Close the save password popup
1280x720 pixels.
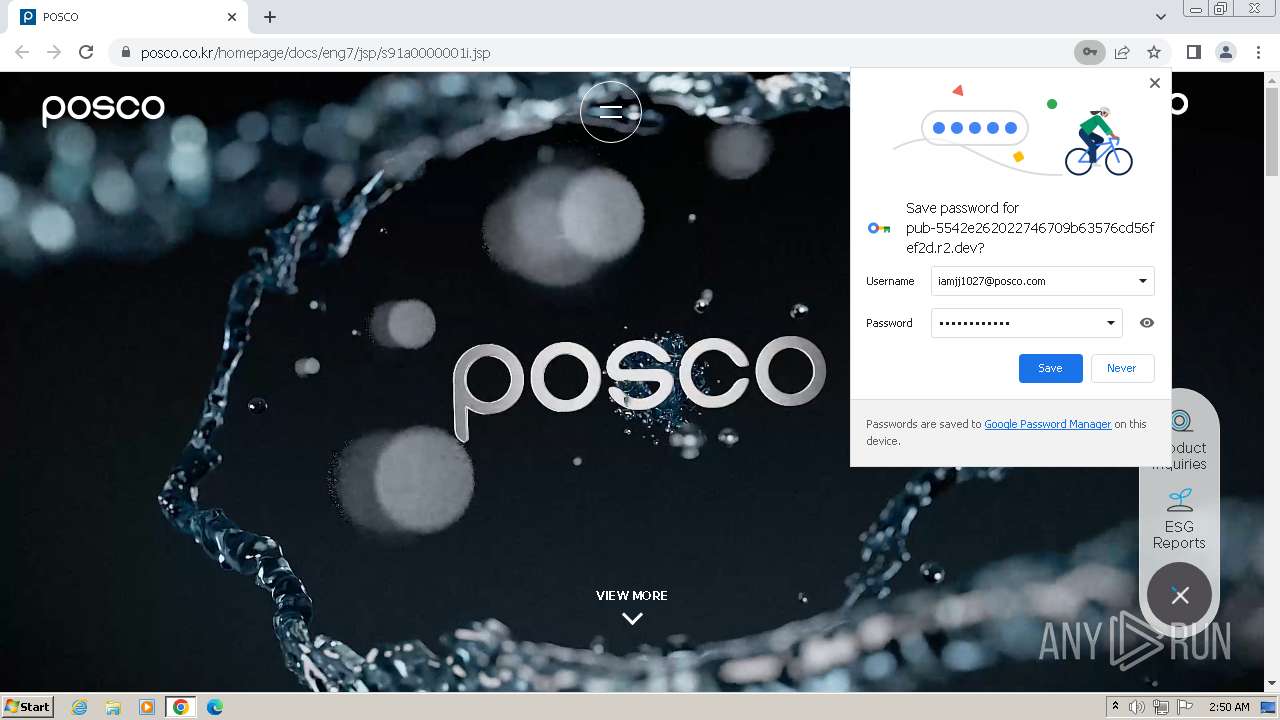pyautogui.click(x=1155, y=83)
